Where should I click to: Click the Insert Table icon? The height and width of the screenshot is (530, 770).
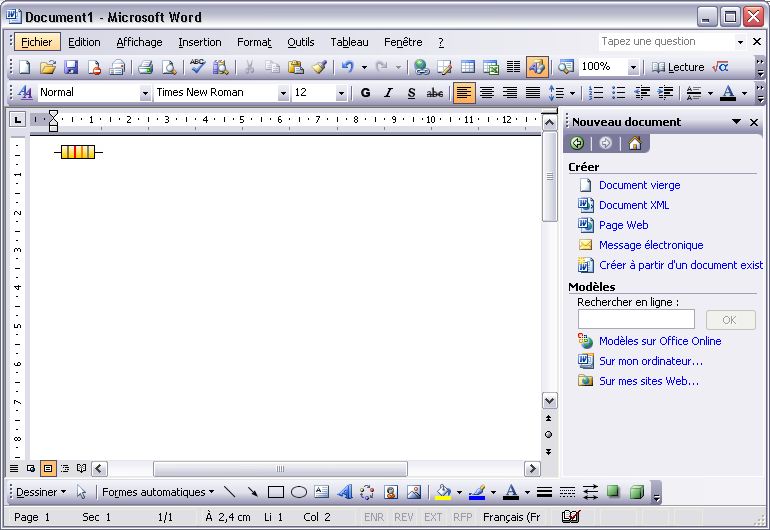pos(468,67)
